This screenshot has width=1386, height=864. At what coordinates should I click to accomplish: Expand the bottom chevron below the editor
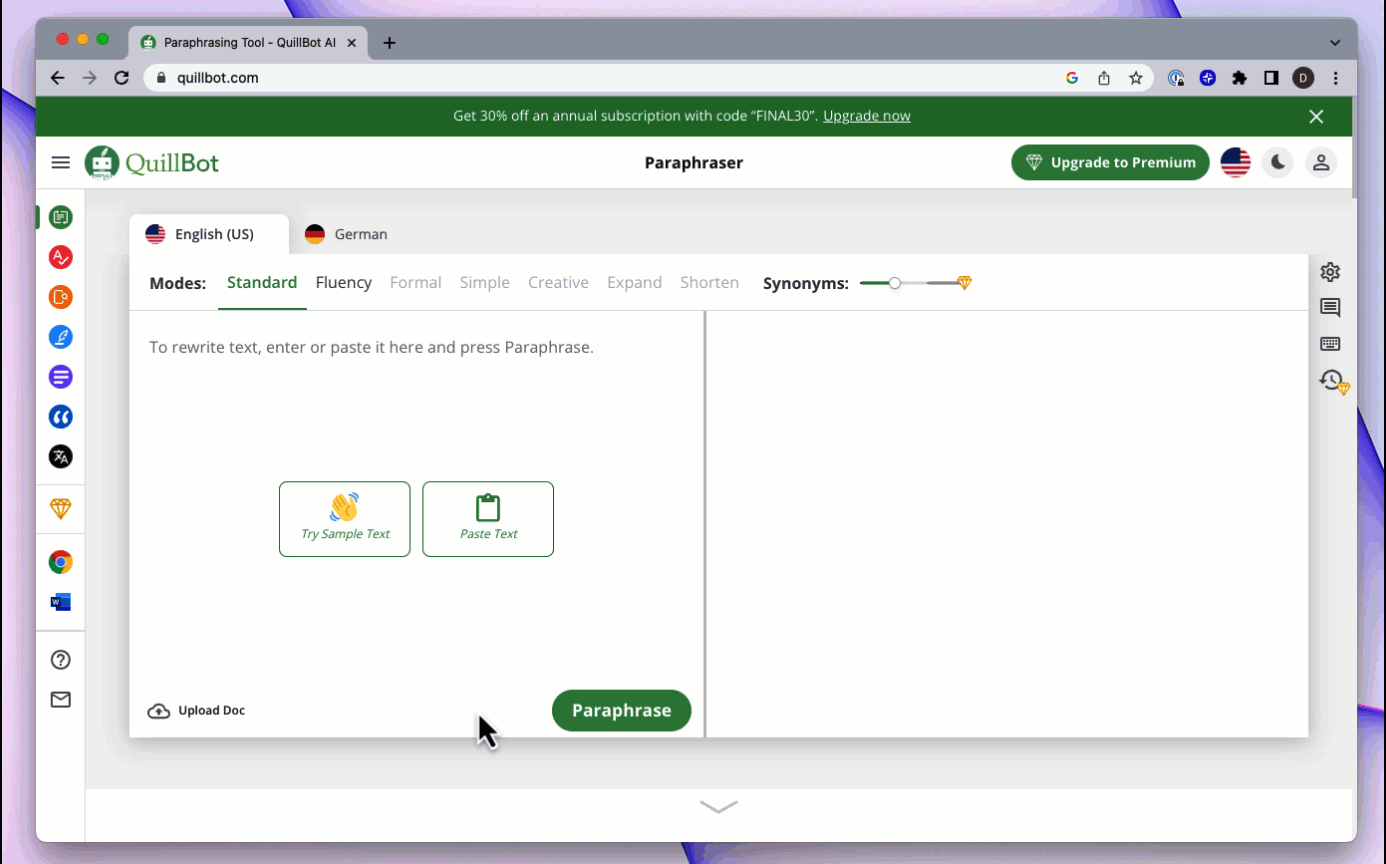click(x=719, y=806)
